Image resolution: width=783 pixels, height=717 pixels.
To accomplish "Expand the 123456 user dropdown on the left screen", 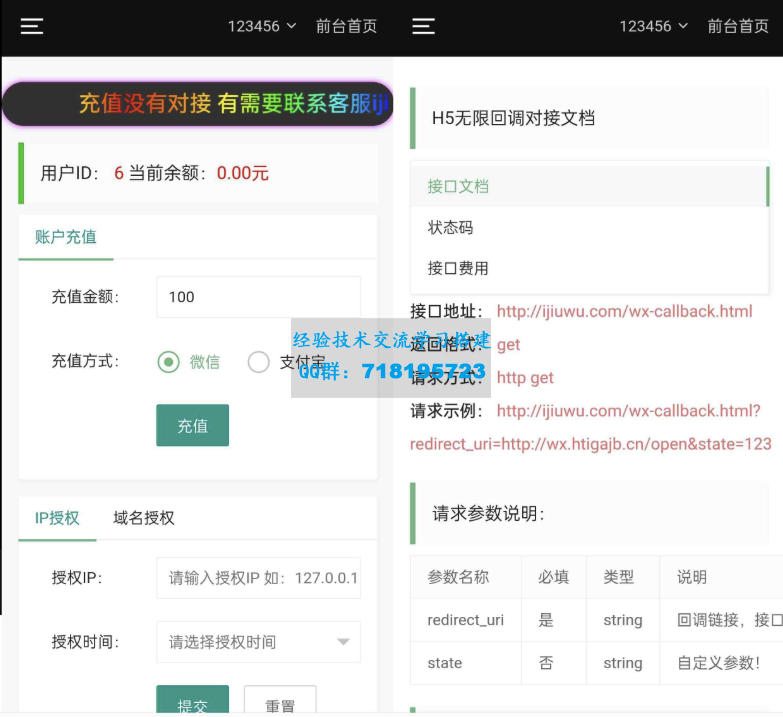I will 262,26.
